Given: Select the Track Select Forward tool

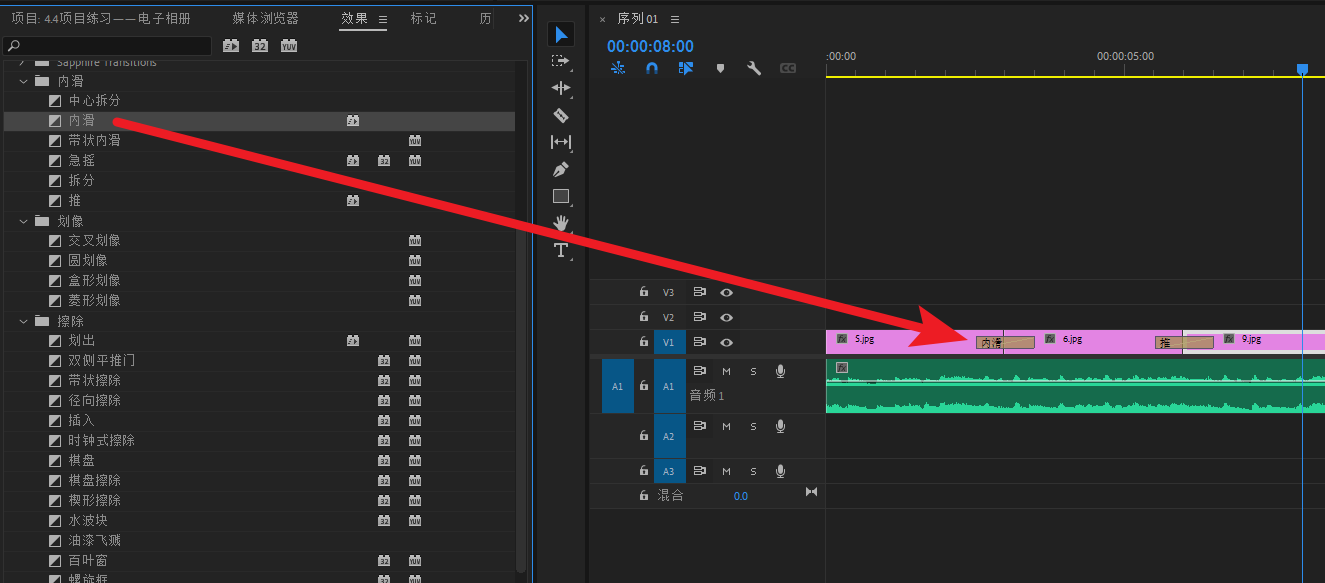Looking at the screenshot, I should [561, 61].
